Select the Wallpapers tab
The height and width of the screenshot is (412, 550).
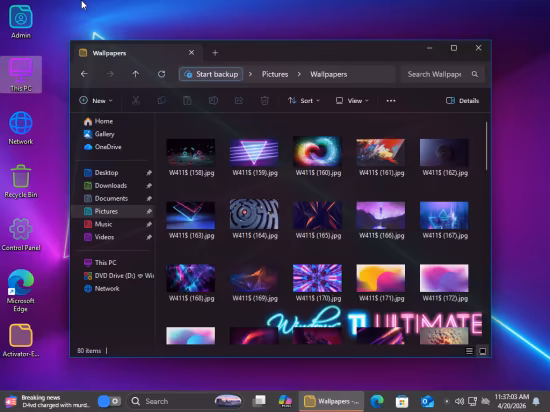[137, 53]
